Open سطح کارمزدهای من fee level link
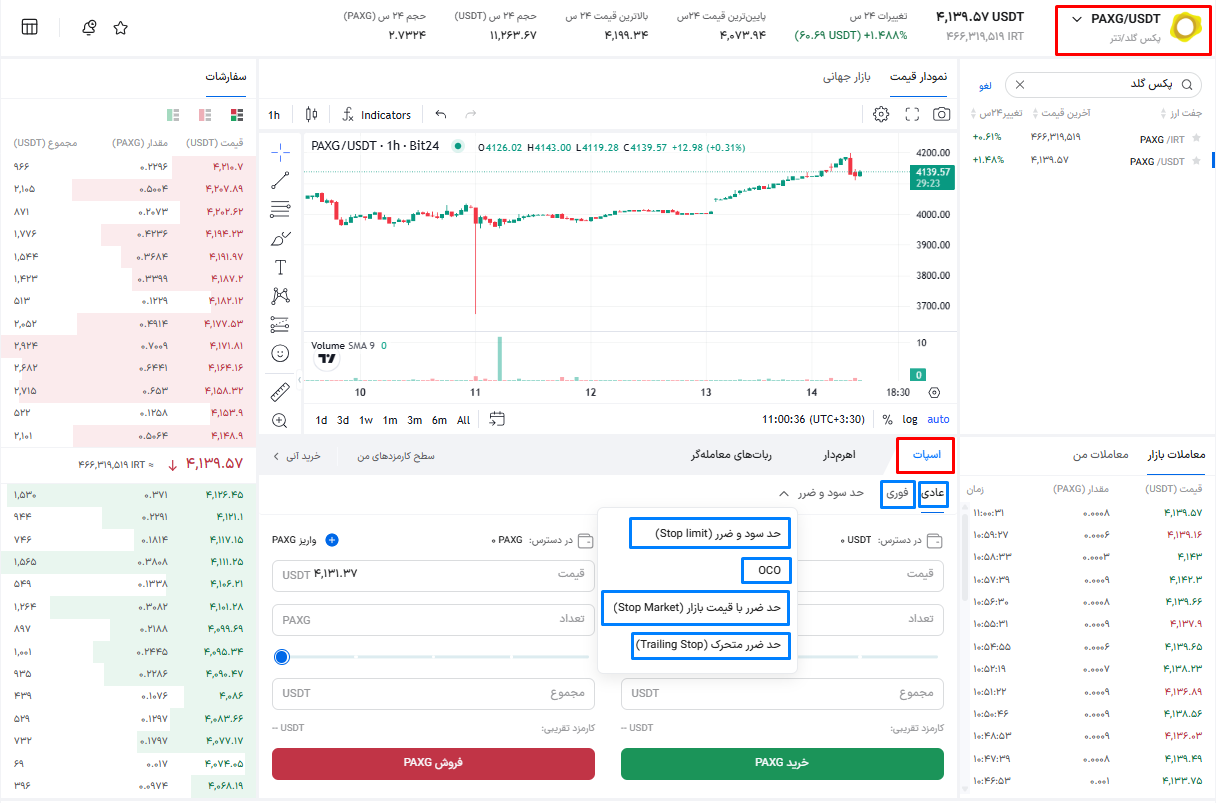Viewport: 1220px width, 803px height. click(398, 456)
